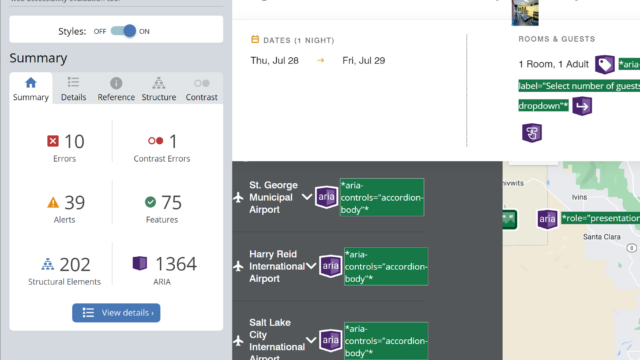Viewport: 640px width, 360px height.
Task: Click the ARIA badge on the map
Action: 547,219
